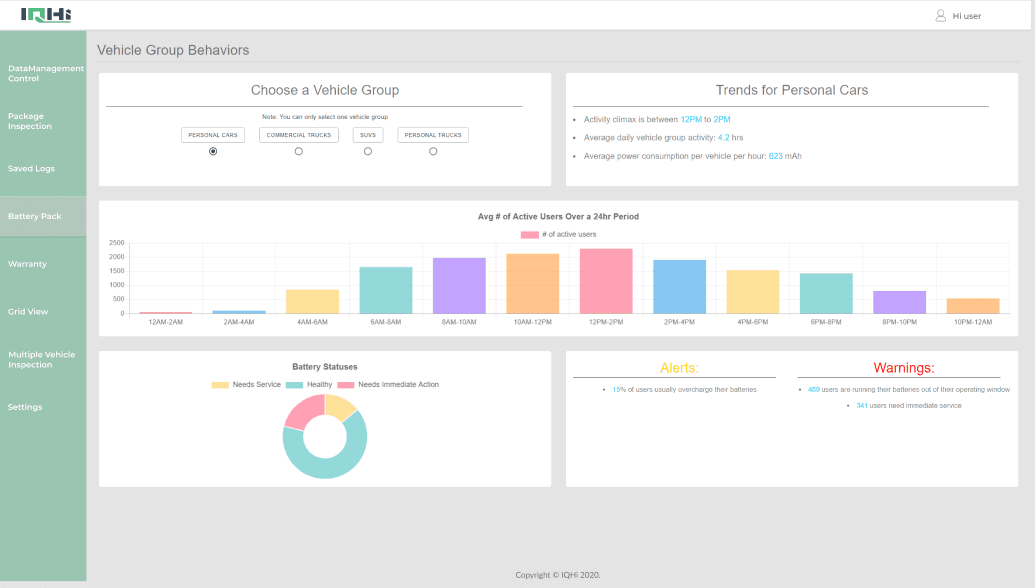Click the Hi user greeting
The height and width of the screenshot is (588, 1035).
click(966, 16)
